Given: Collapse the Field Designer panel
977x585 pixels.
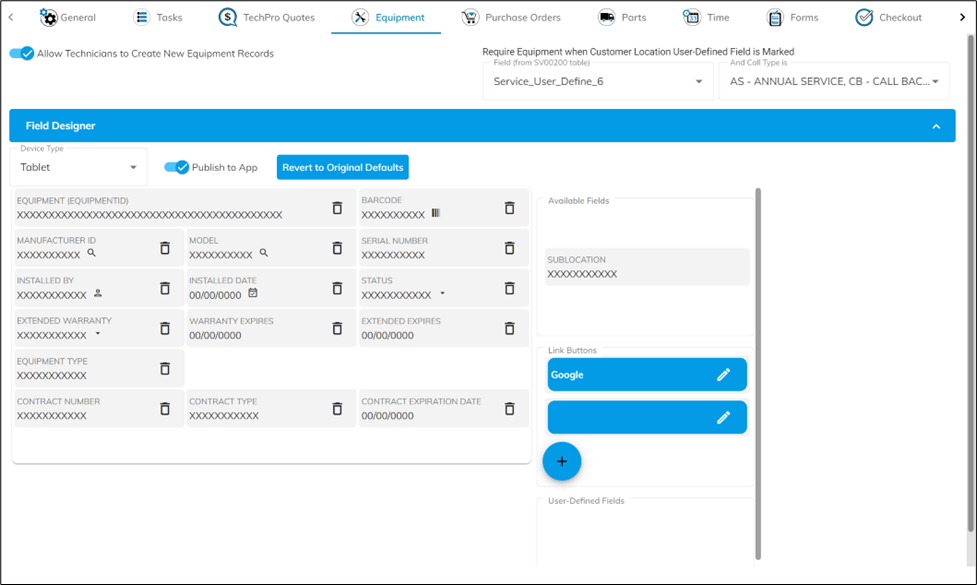Looking at the screenshot, I should click(936, 126).
